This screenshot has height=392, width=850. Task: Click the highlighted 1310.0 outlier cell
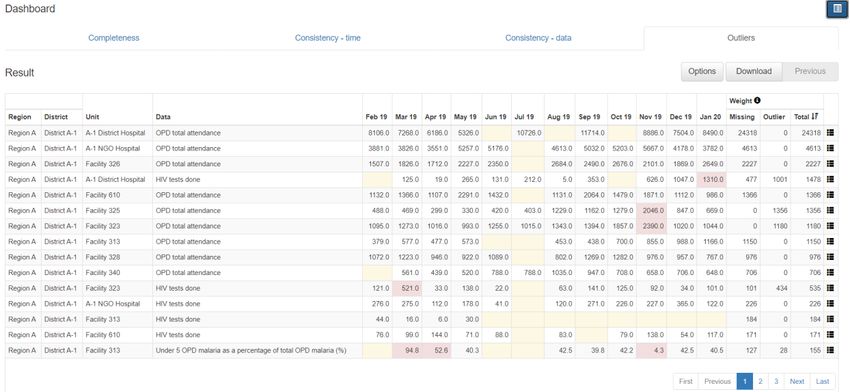pos(711,179)
